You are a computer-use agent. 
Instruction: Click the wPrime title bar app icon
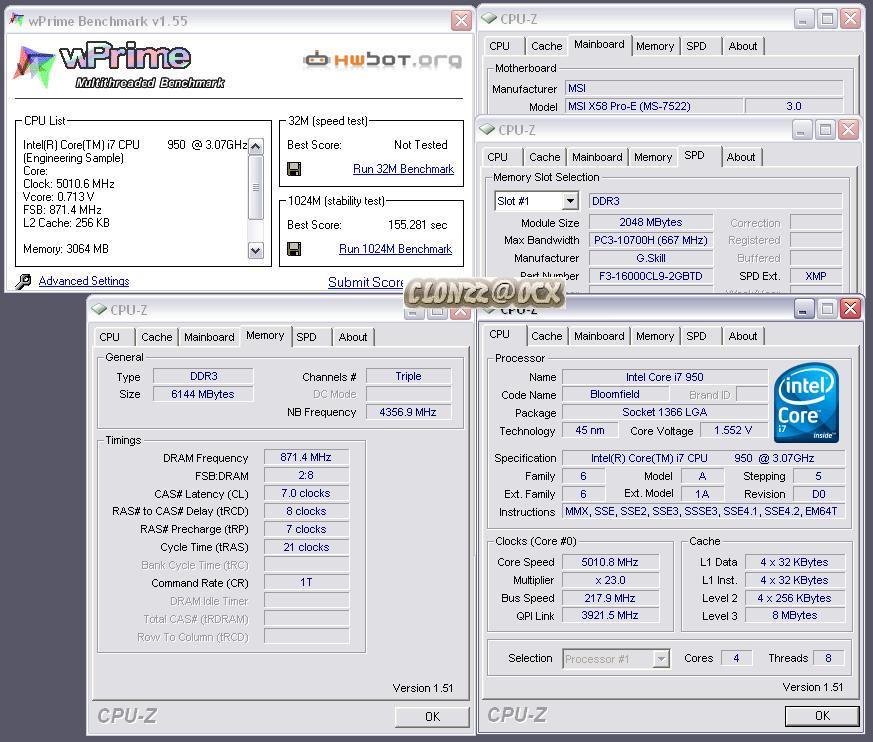pyautogui.click(x=17, y=20)
